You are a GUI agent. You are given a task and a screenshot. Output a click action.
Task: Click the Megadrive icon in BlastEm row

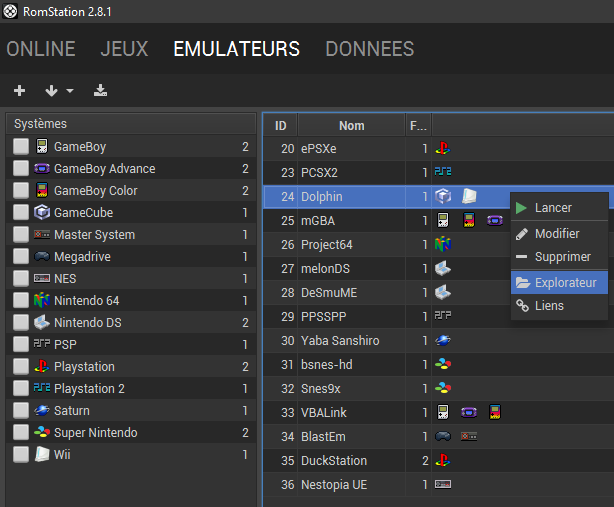click(x=443, y=436)
